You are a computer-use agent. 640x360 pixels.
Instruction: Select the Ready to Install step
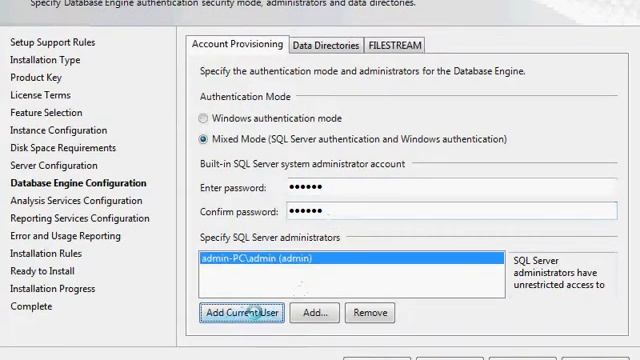click(42, 271)
